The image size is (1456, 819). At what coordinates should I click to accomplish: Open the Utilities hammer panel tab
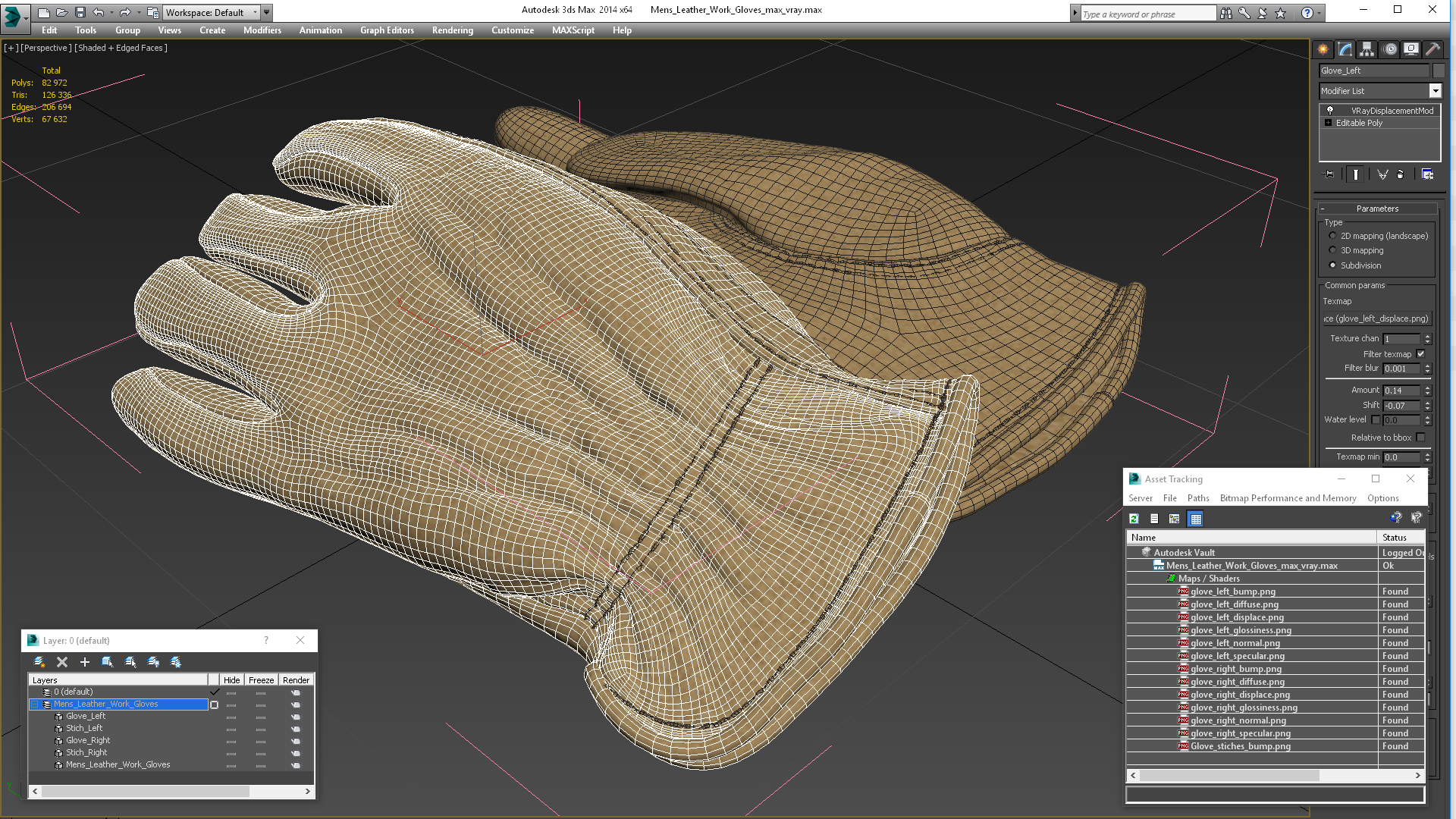[1432, 49]
